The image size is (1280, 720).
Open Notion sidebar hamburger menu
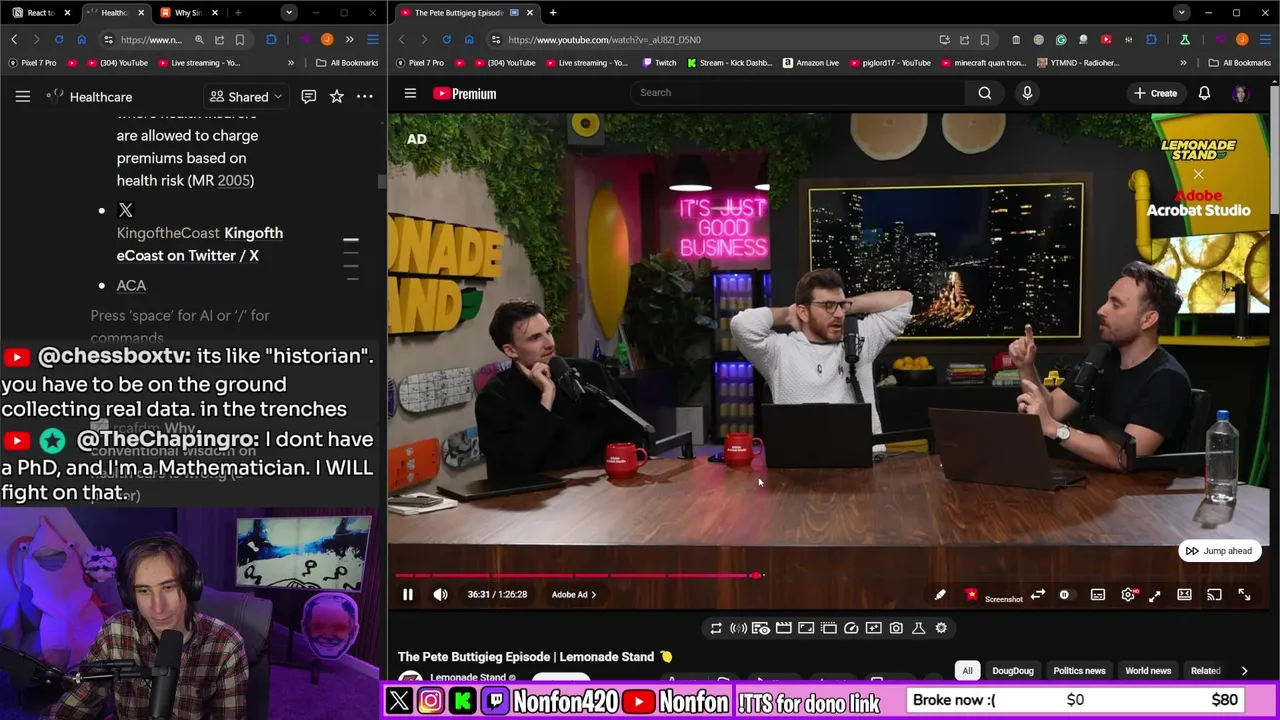(22, 97)
